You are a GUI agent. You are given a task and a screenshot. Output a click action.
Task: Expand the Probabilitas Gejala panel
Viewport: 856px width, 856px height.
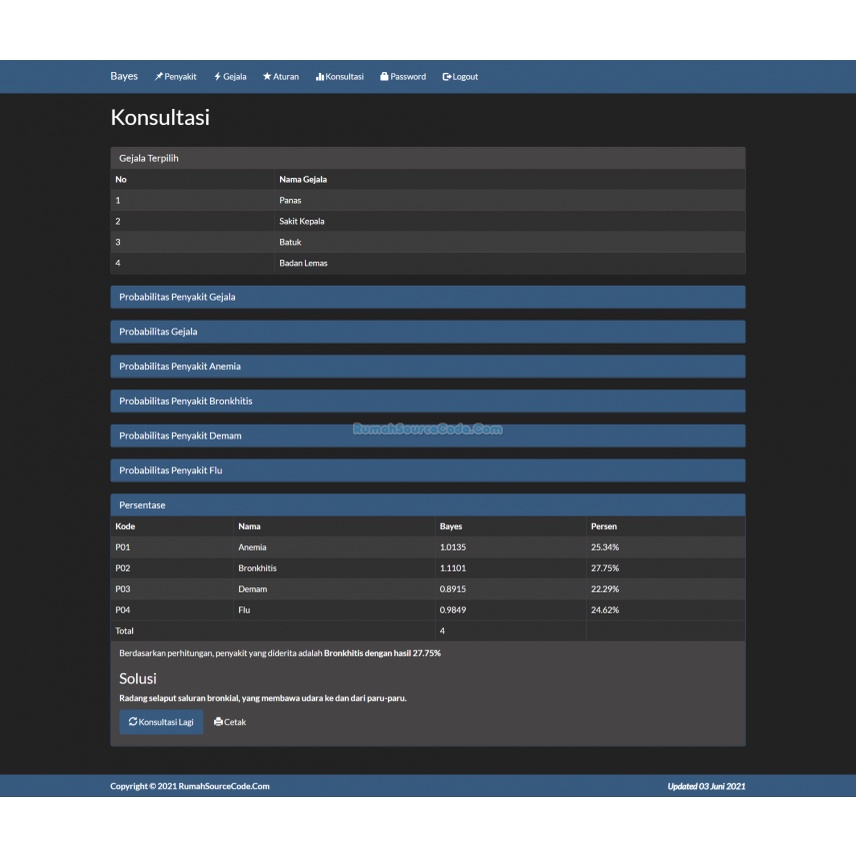(428, 331)
